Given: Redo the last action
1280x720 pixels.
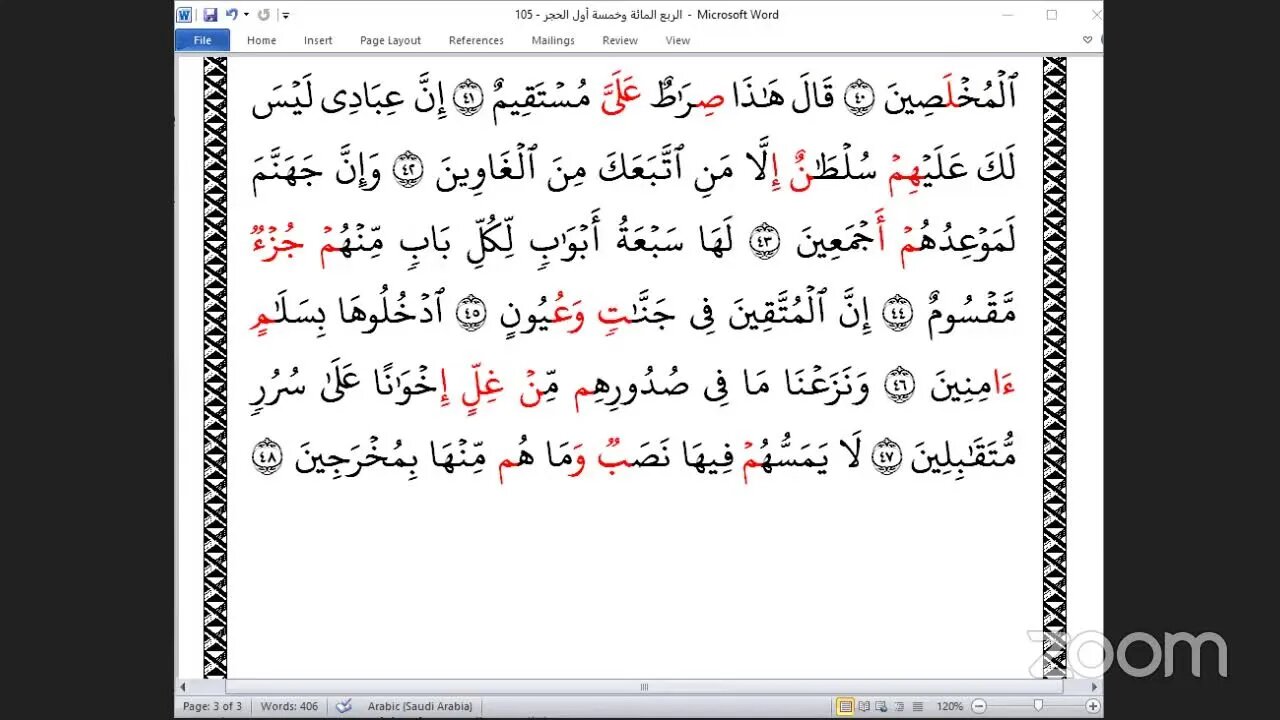Looking at the screenshot, I should tap(263, 15).
